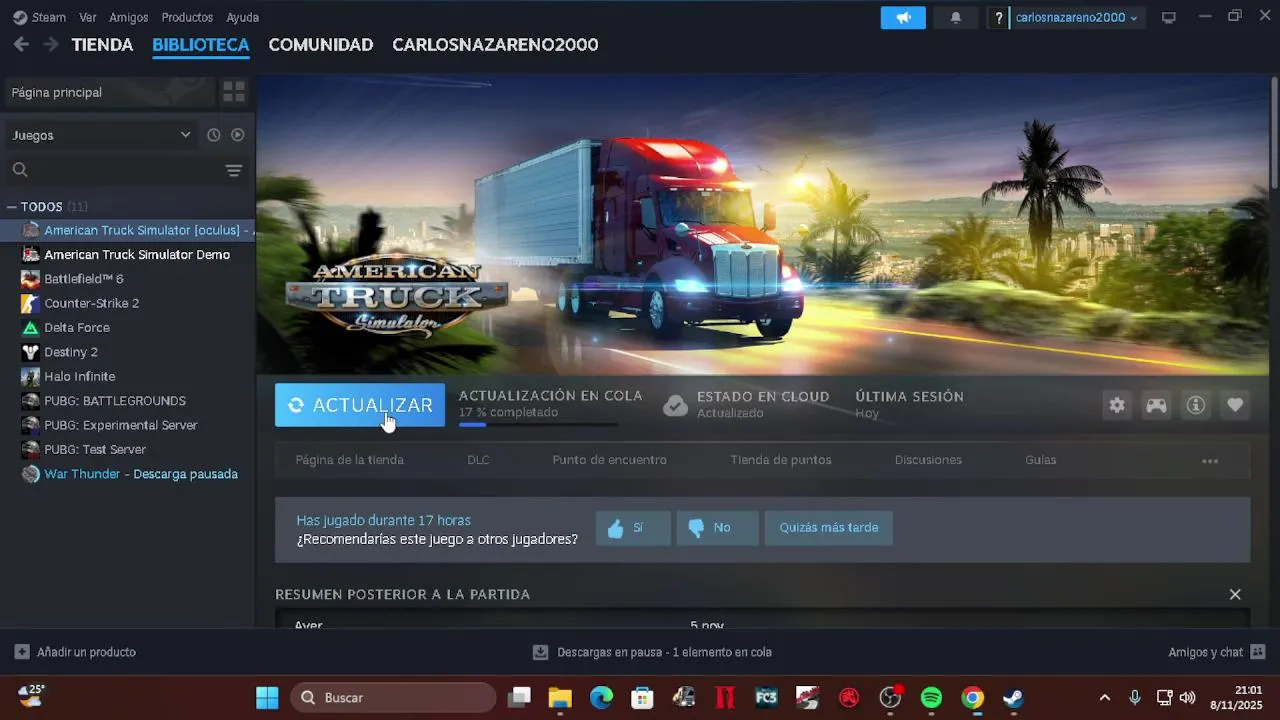
Task: Open the game settings gear icon
Action: [1117, 405]
